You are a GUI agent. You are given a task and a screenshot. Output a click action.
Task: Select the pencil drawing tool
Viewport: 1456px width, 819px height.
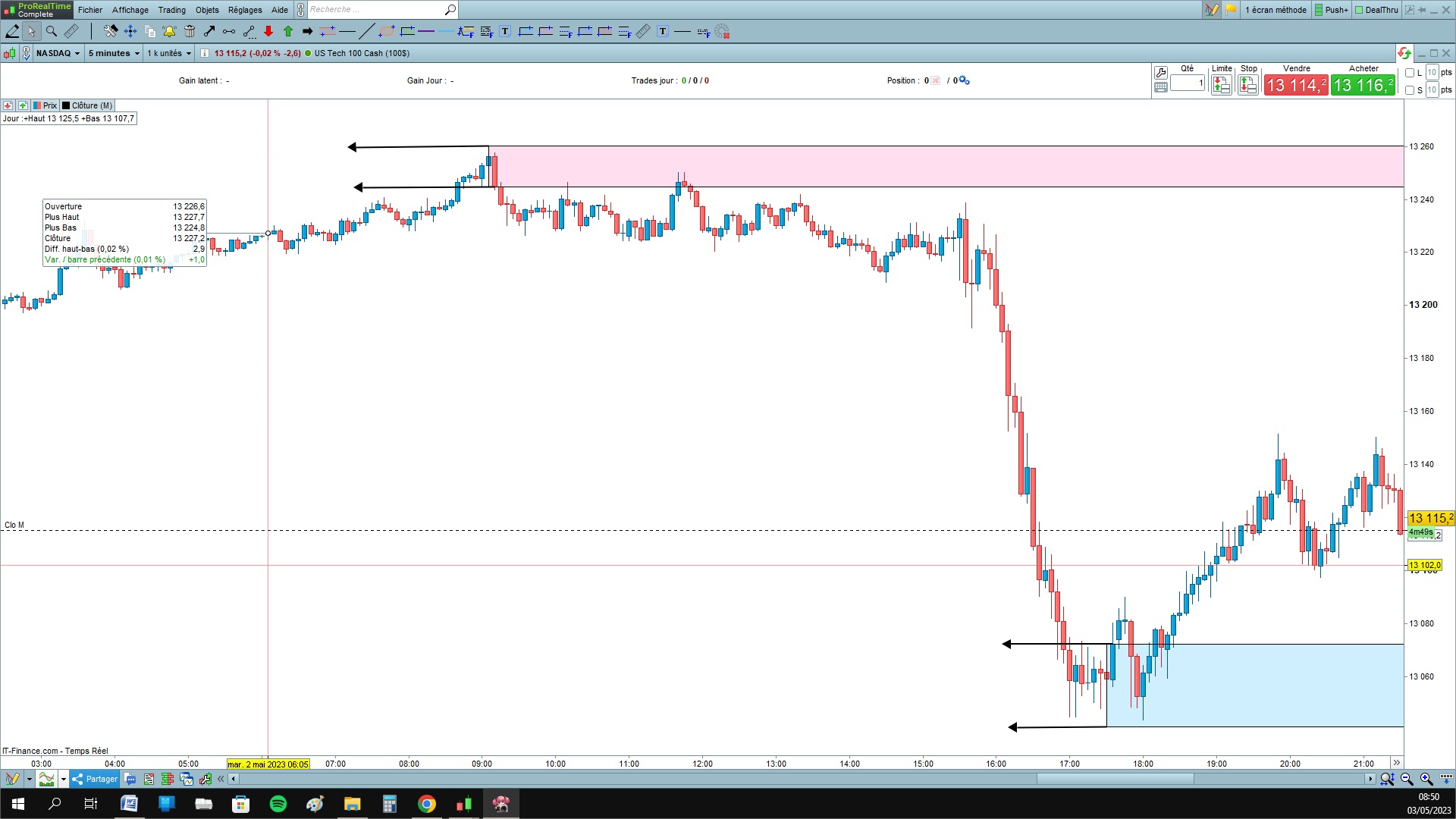pyautogui.click(x=12, y=31)
